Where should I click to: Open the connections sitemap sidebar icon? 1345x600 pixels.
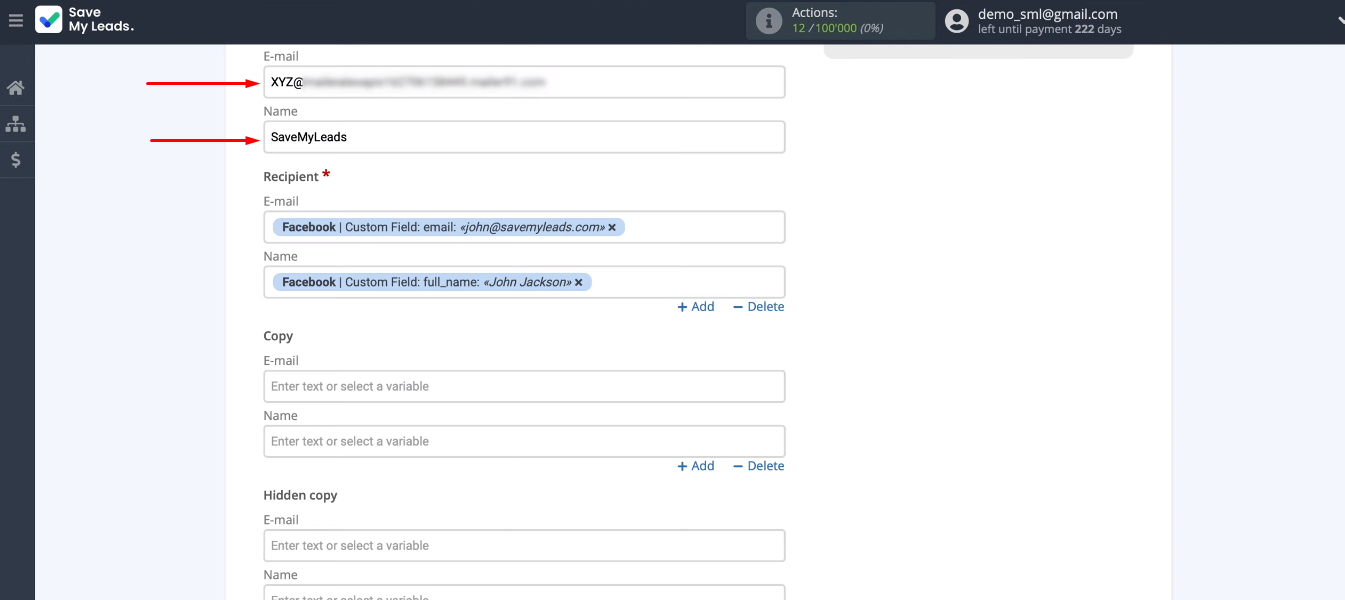point(15,124)
